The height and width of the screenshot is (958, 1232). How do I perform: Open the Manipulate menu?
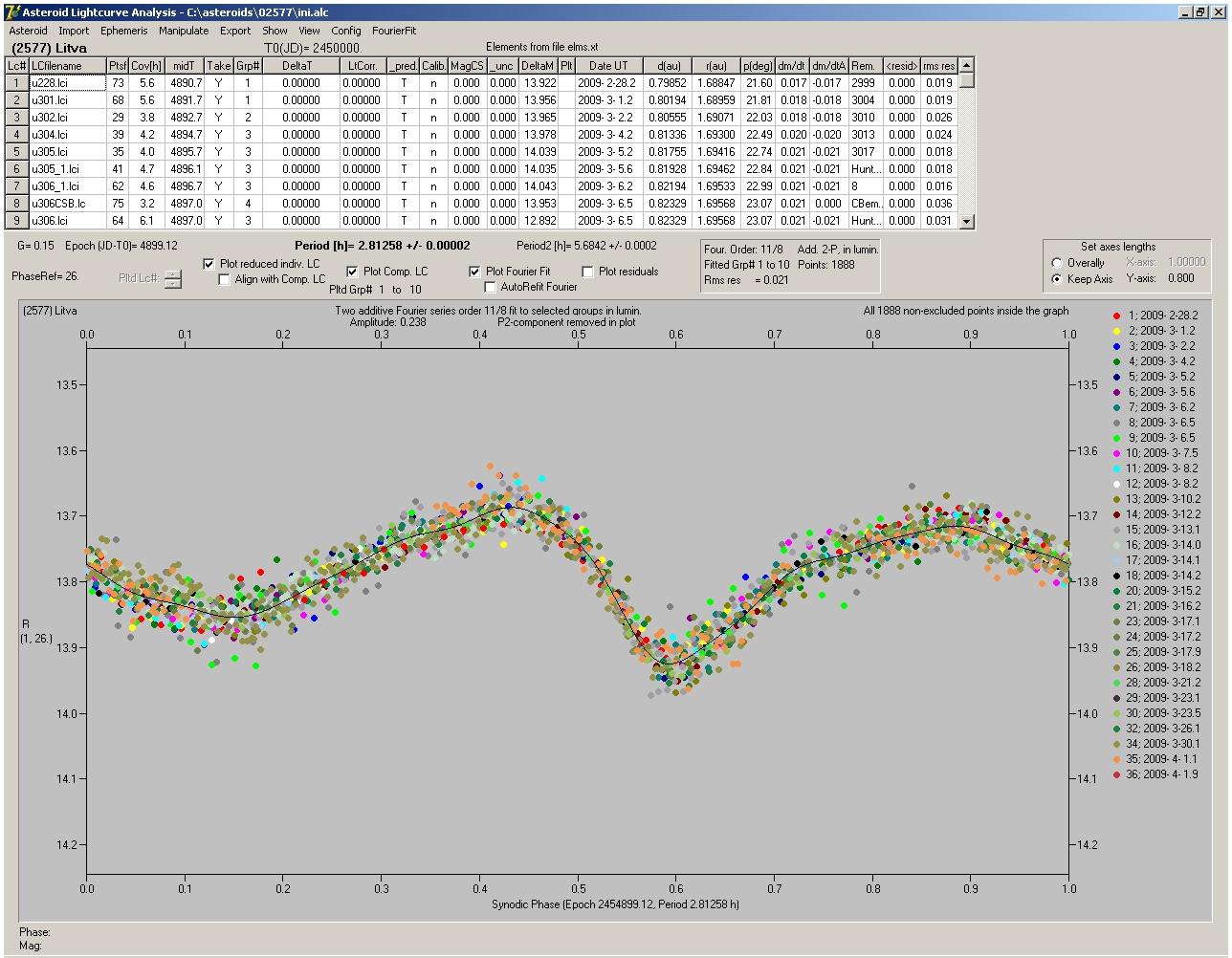pyautogui.click(x=184, y=31)
